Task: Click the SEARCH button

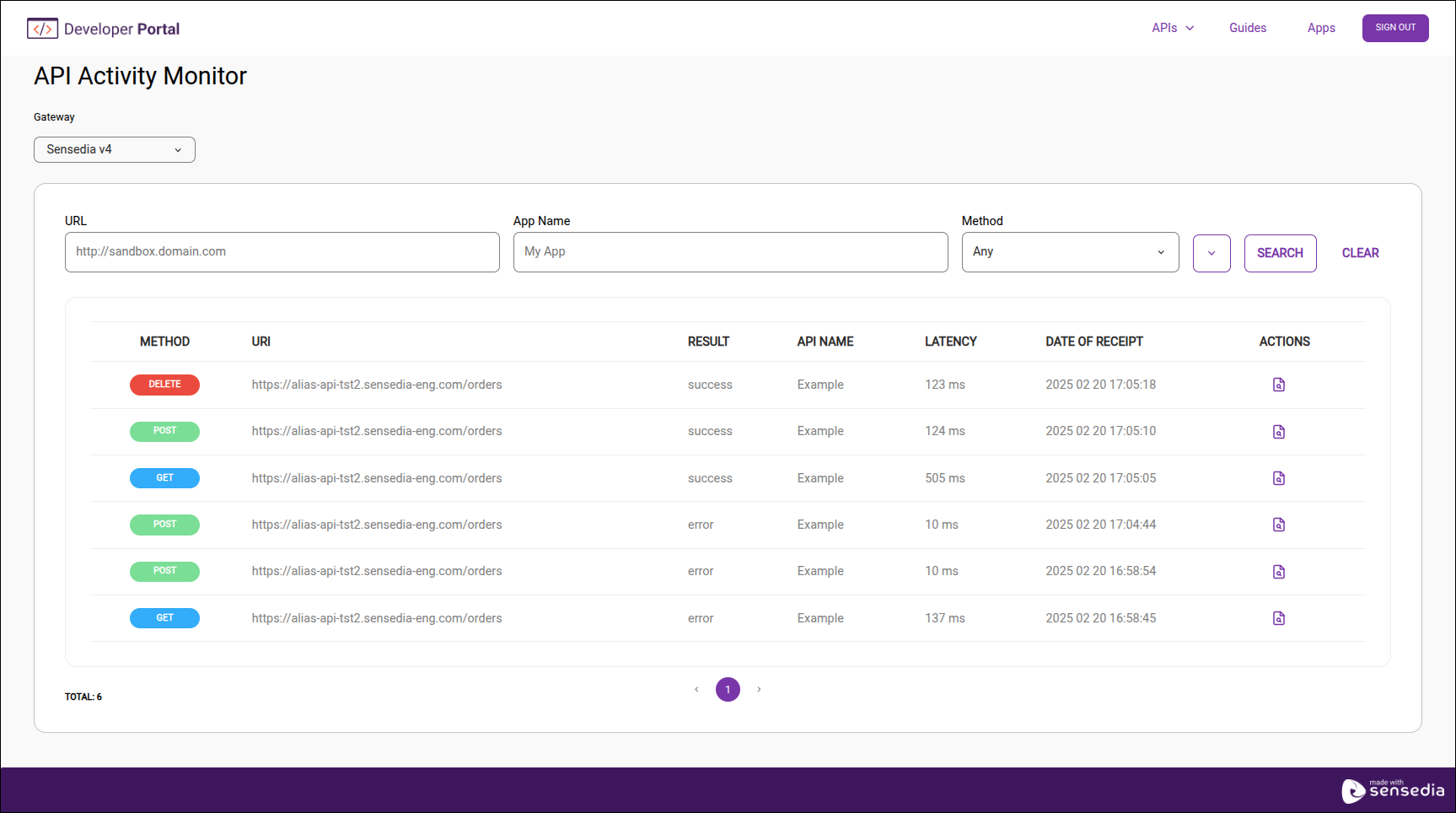Action: coord(1280,253)
